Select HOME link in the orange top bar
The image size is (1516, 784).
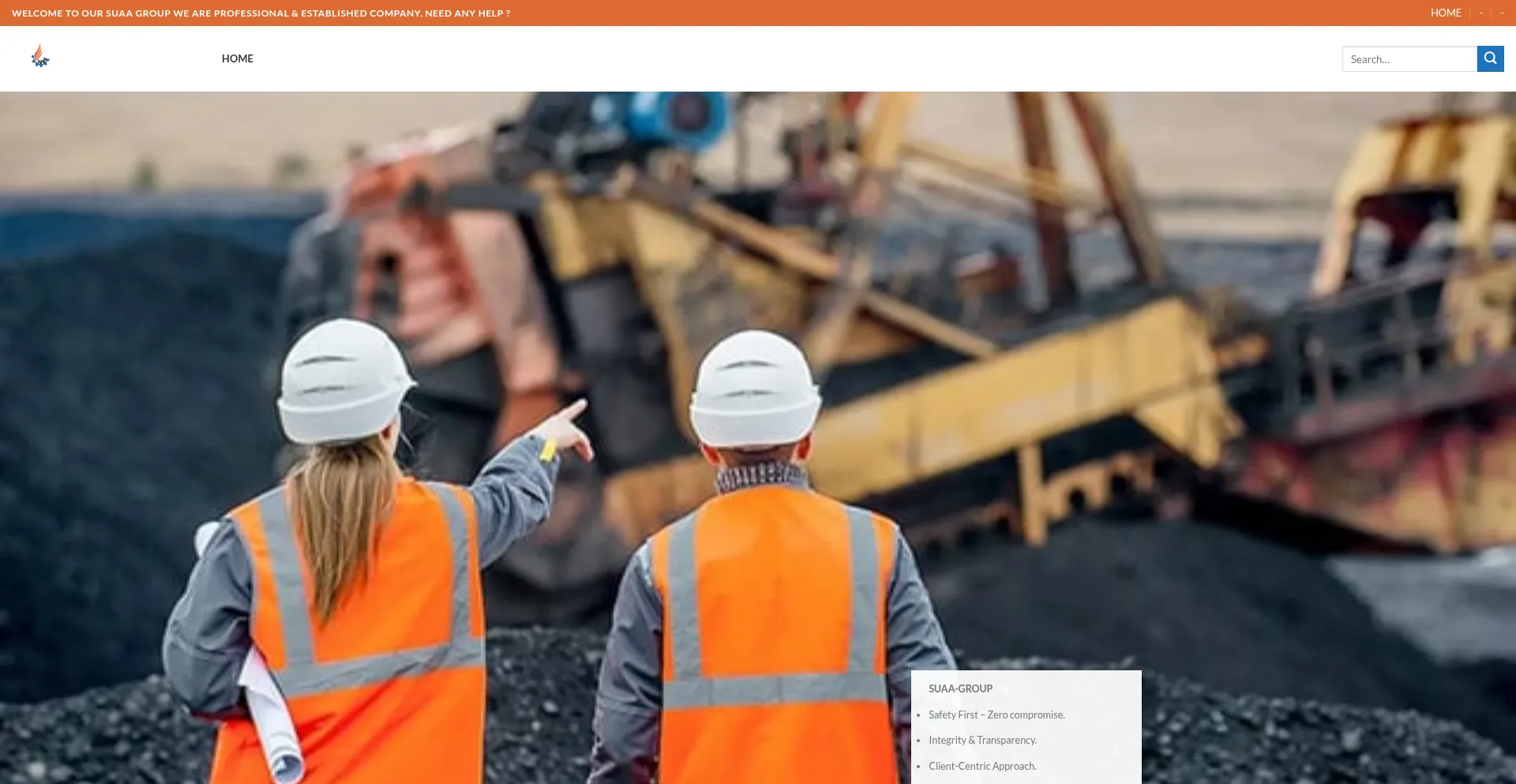pyautogui.click(x=1445, y=13)
